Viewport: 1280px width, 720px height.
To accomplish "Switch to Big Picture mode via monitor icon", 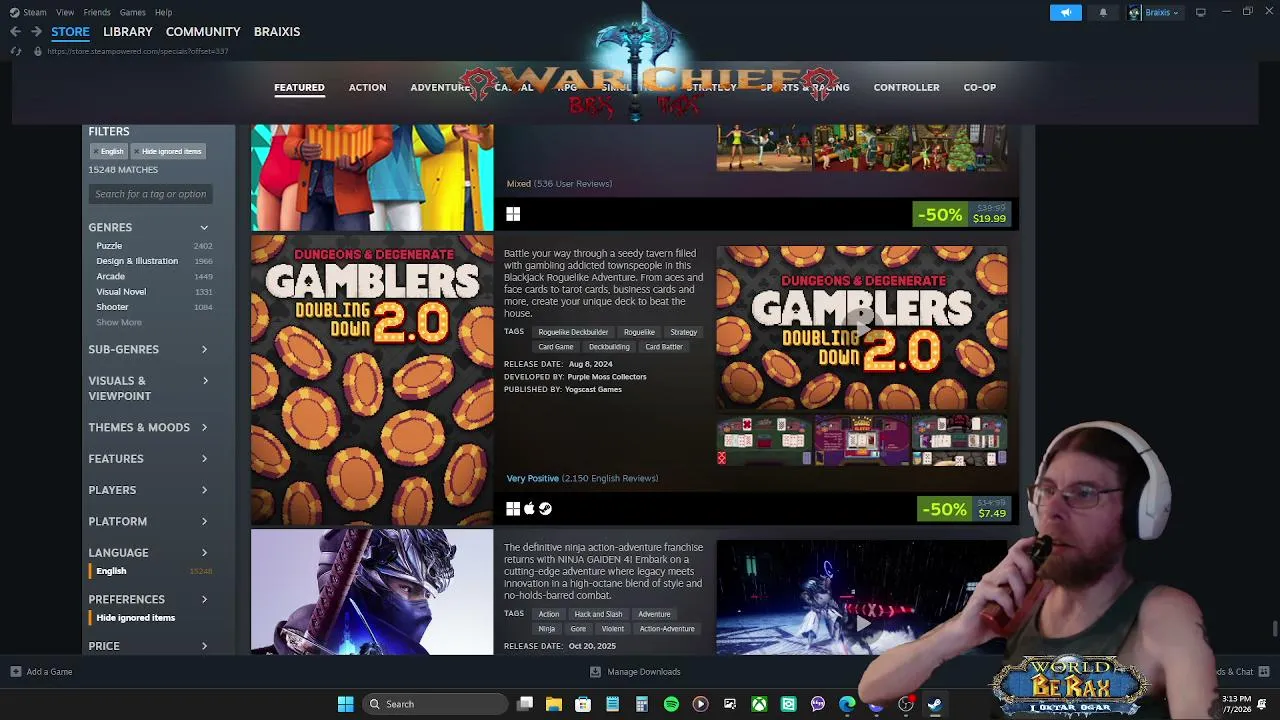I will (x=1200, y=12).
